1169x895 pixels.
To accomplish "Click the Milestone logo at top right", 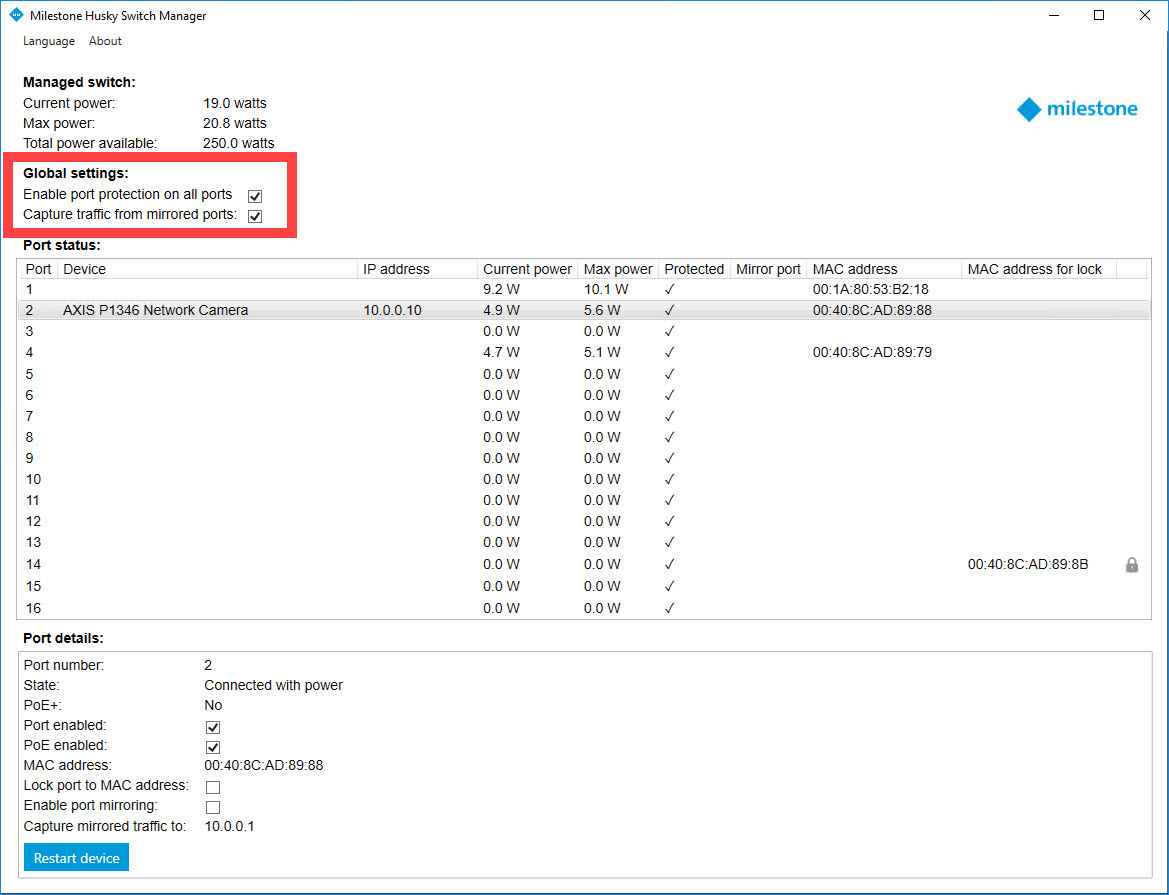I will [1077, 109].
